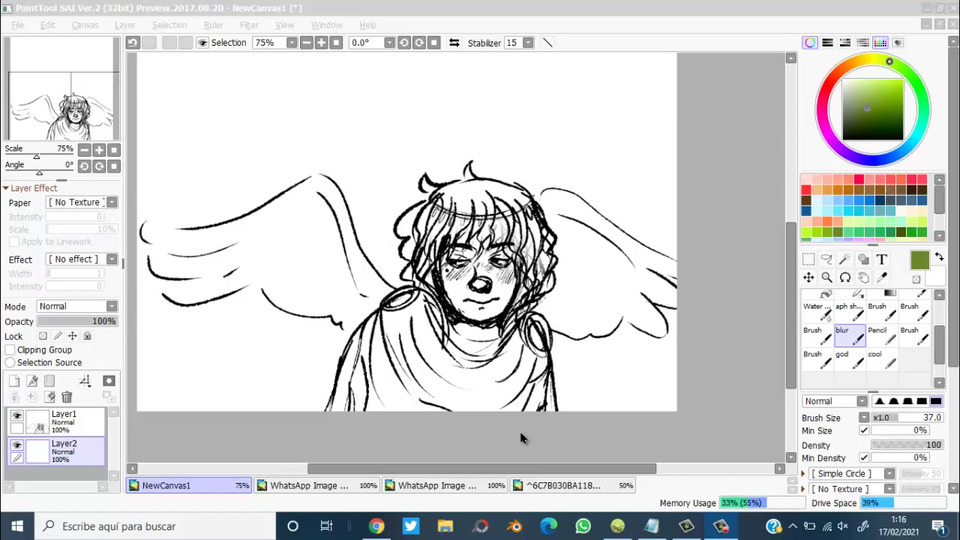Create a new normal layer
Screen dimensions: 960x540
click(x=15, y=381)
